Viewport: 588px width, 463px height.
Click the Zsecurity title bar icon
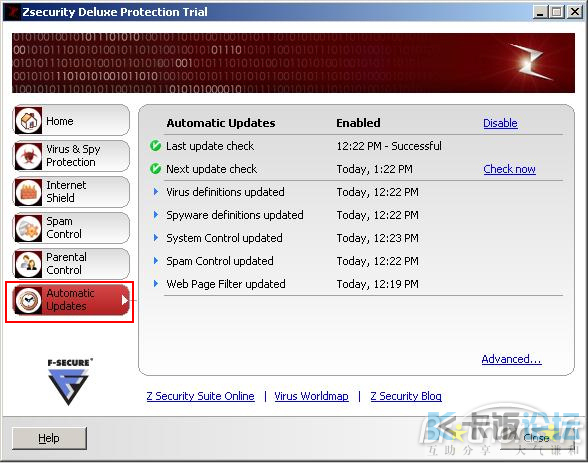[x=13, y=12]
